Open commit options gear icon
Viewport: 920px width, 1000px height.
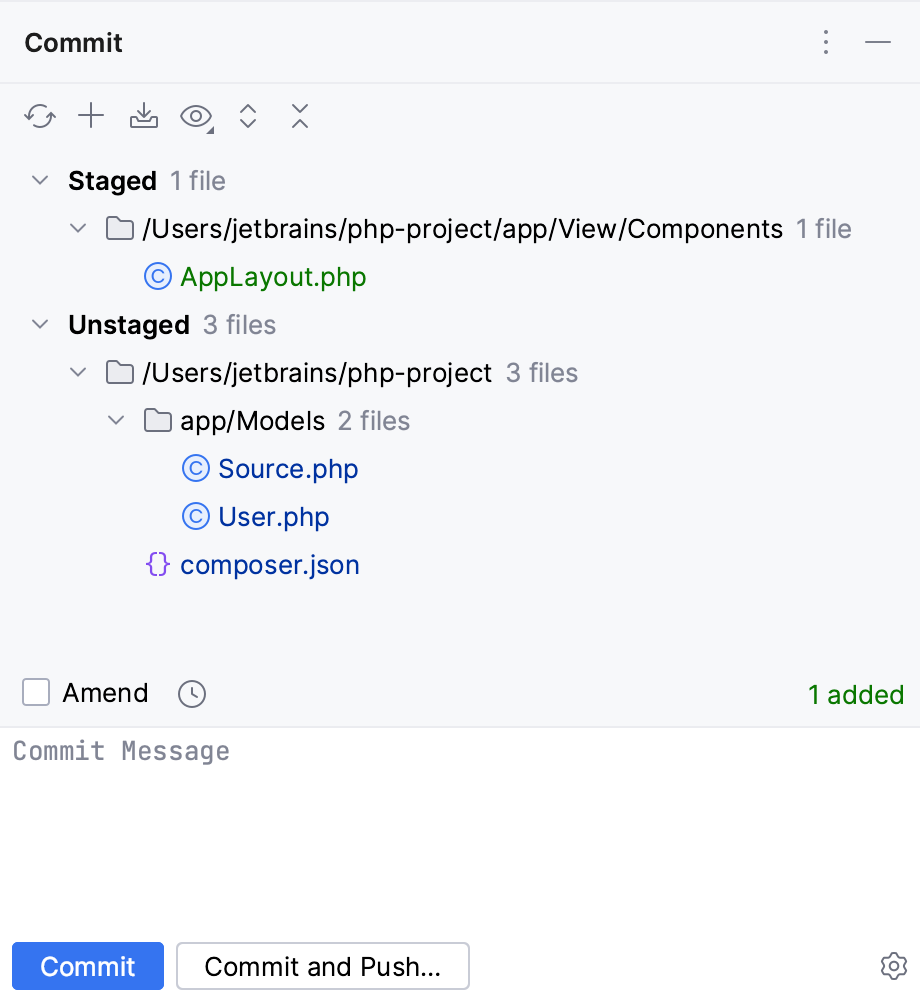pyautogui.click(x=893, y=966)
